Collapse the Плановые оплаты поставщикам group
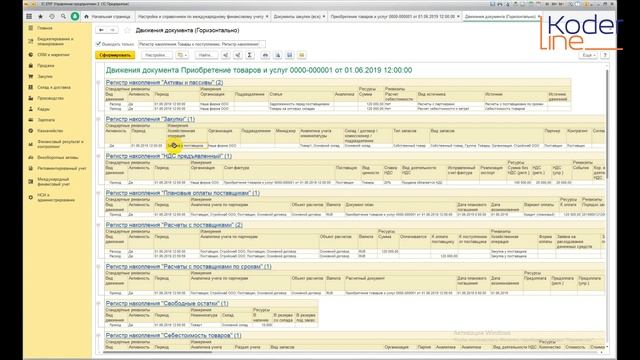Image resolution: width=640 pixels, height=360 pixels. tap(98, 193)
